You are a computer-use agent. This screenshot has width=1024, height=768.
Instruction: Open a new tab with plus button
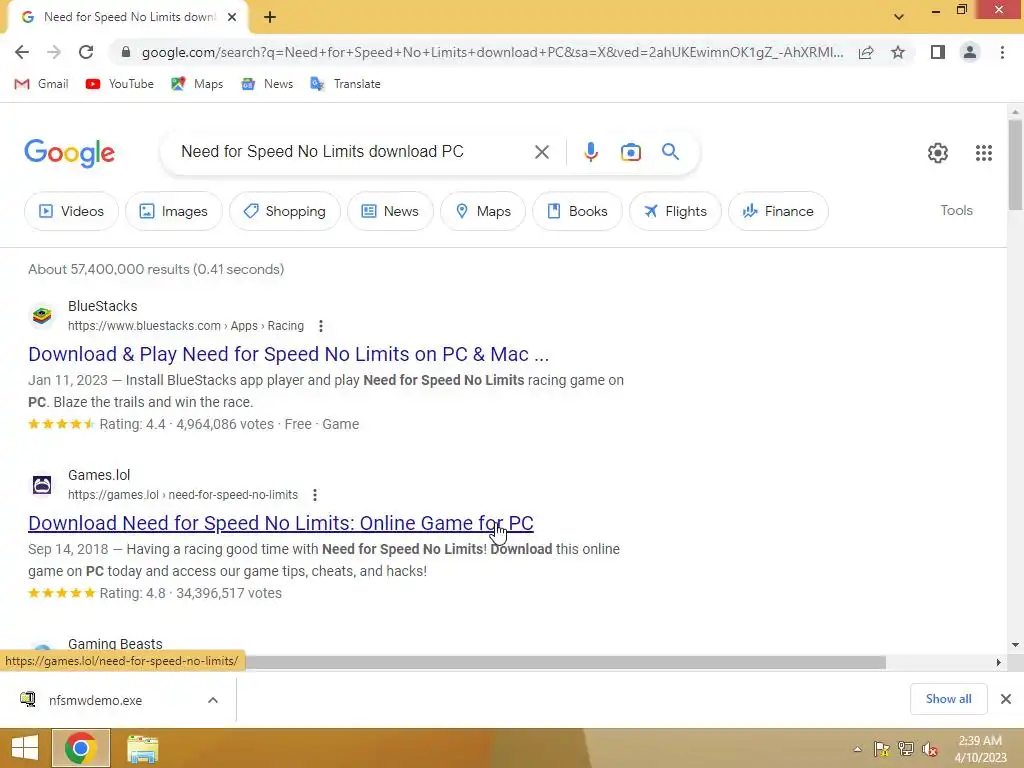tap(270, 17)
